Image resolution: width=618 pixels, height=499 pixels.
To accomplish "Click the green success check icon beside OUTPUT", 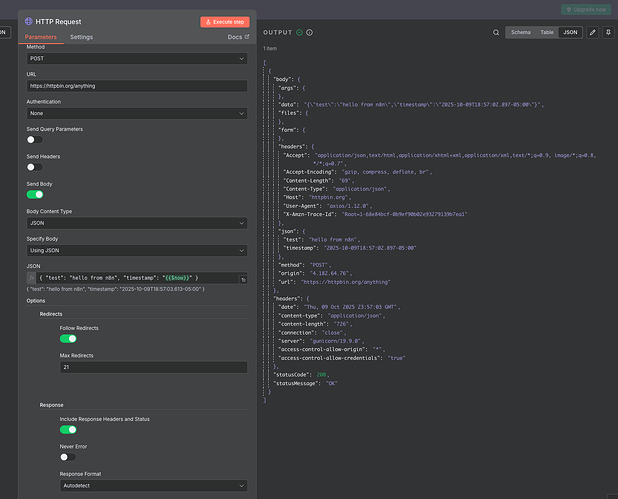I will (x=299, y=32).
